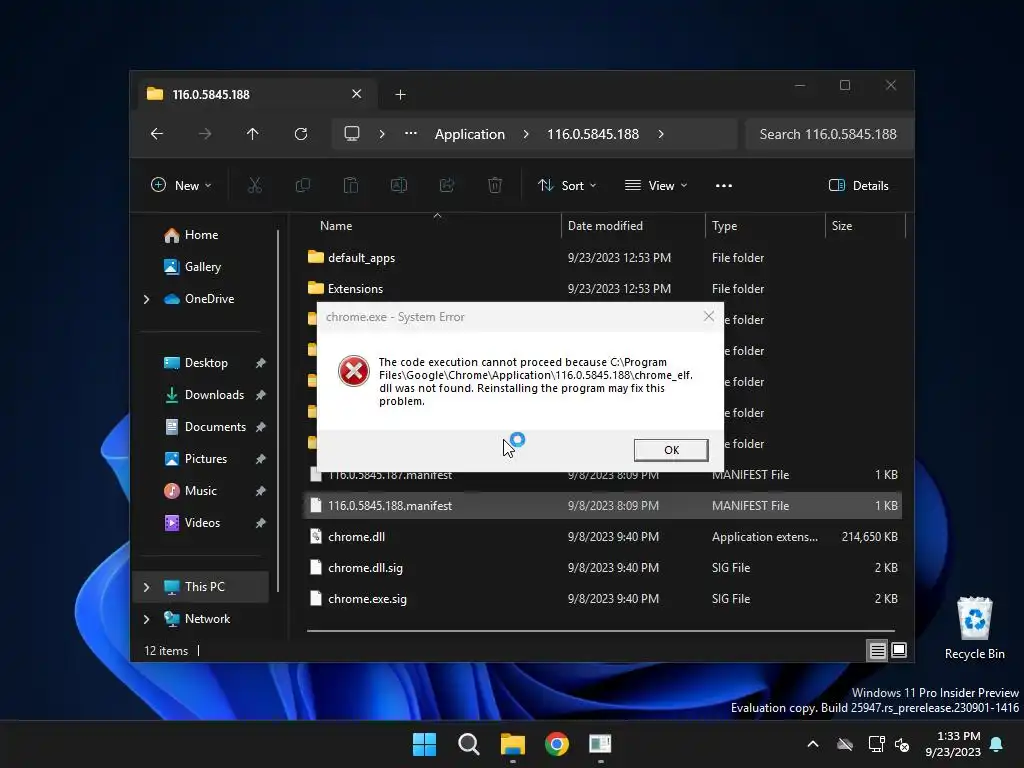Expand the OneDrive tree node
The width and height of the screenshot is (1024, 768).
pyautogui.click(x=147, y=299)
